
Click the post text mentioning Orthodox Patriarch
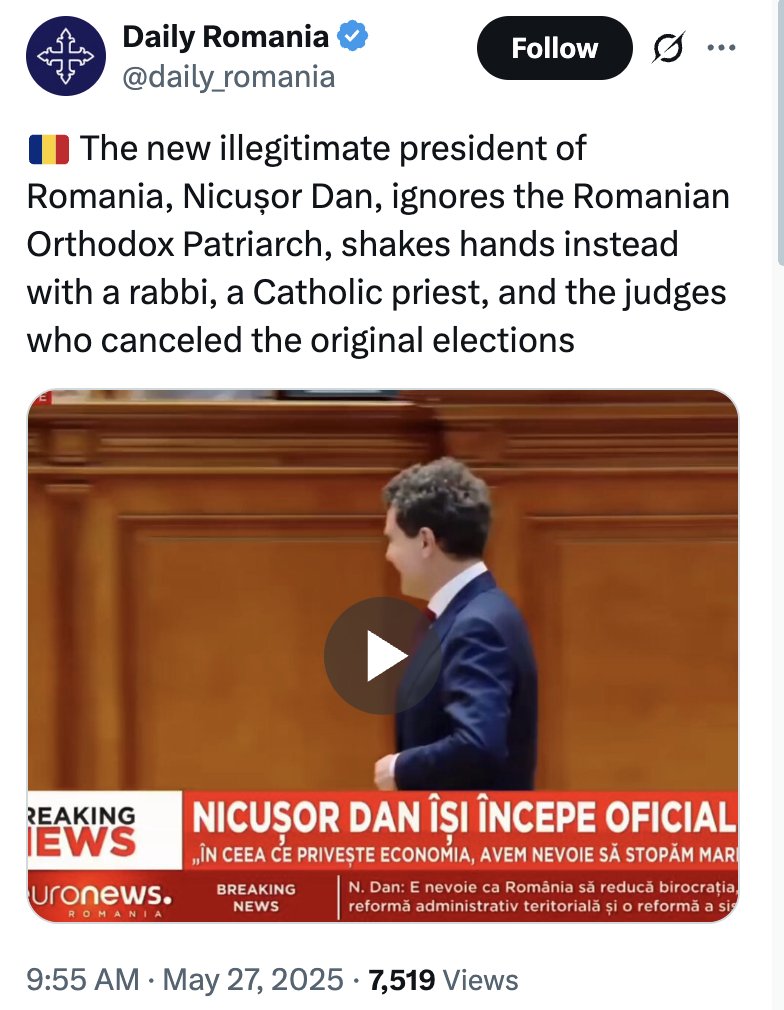378,244
